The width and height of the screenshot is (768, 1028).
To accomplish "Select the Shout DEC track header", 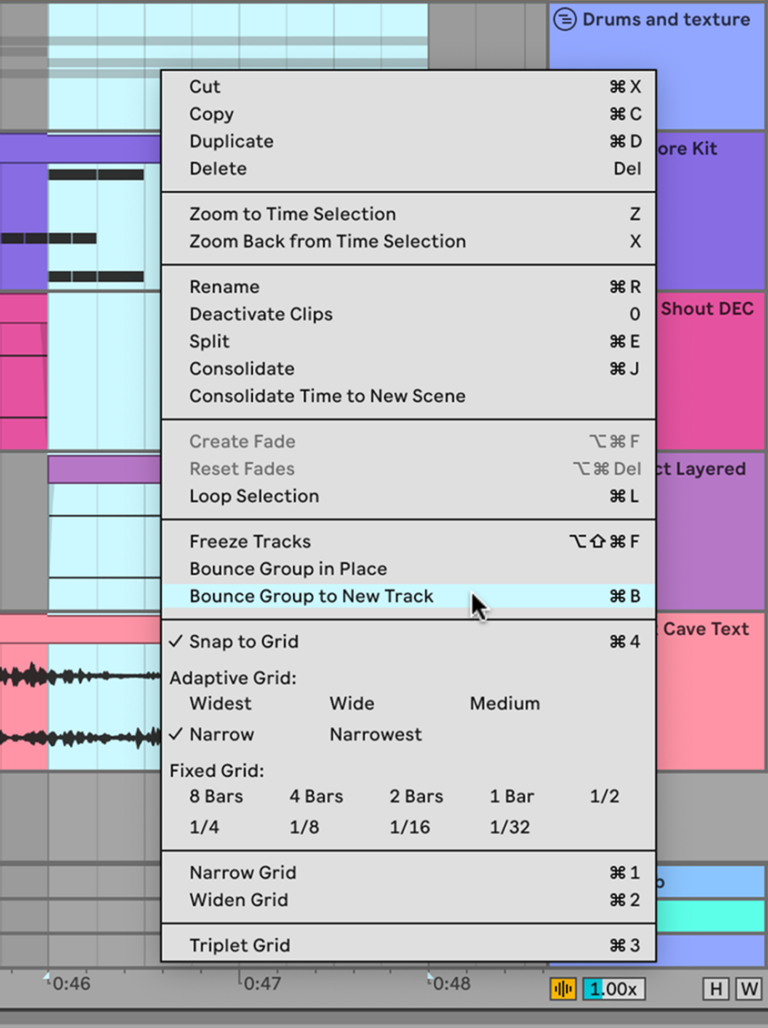I will (x=710, y=309).
